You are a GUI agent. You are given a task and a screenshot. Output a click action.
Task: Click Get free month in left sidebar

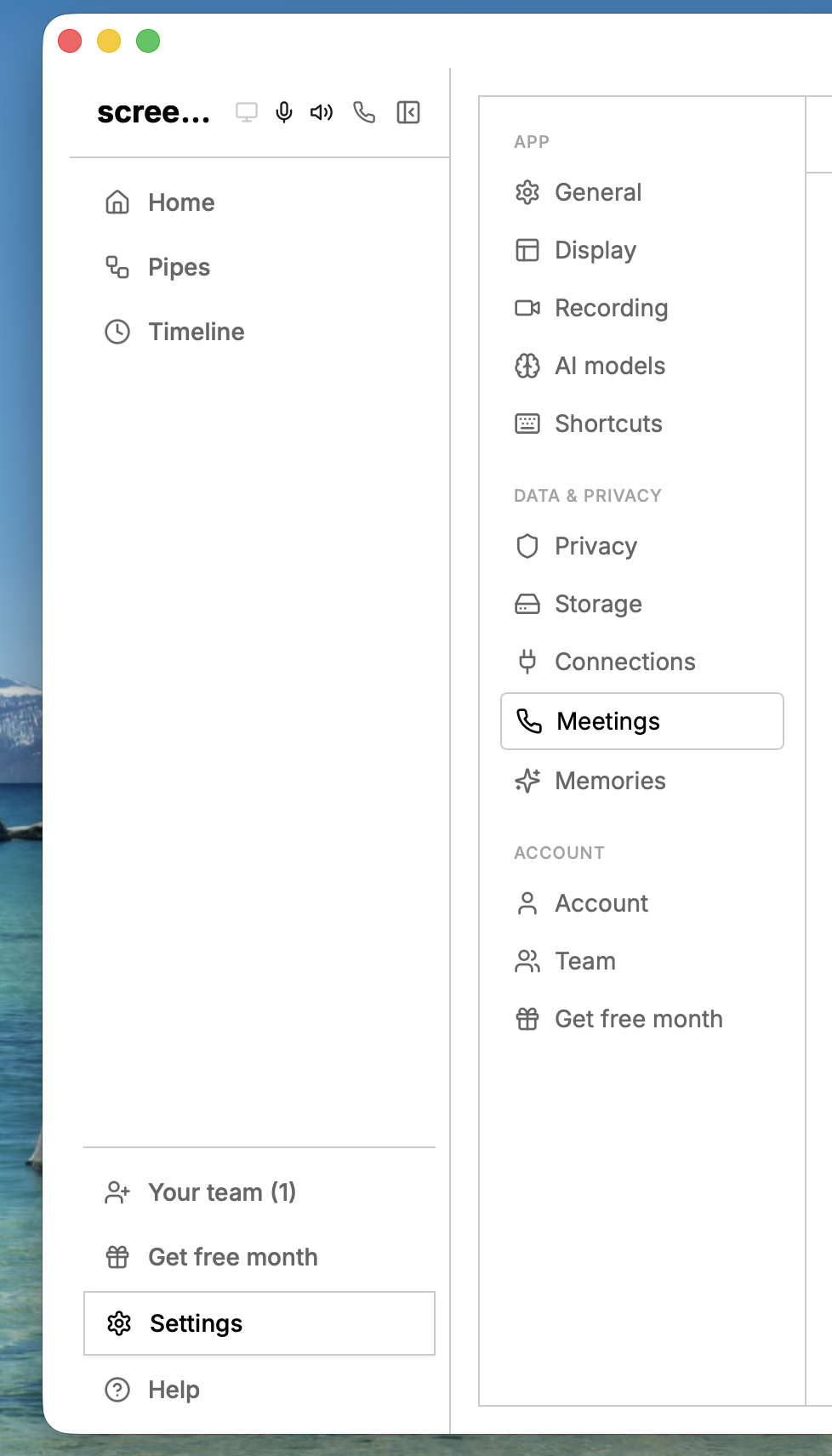coord(232,1257)
